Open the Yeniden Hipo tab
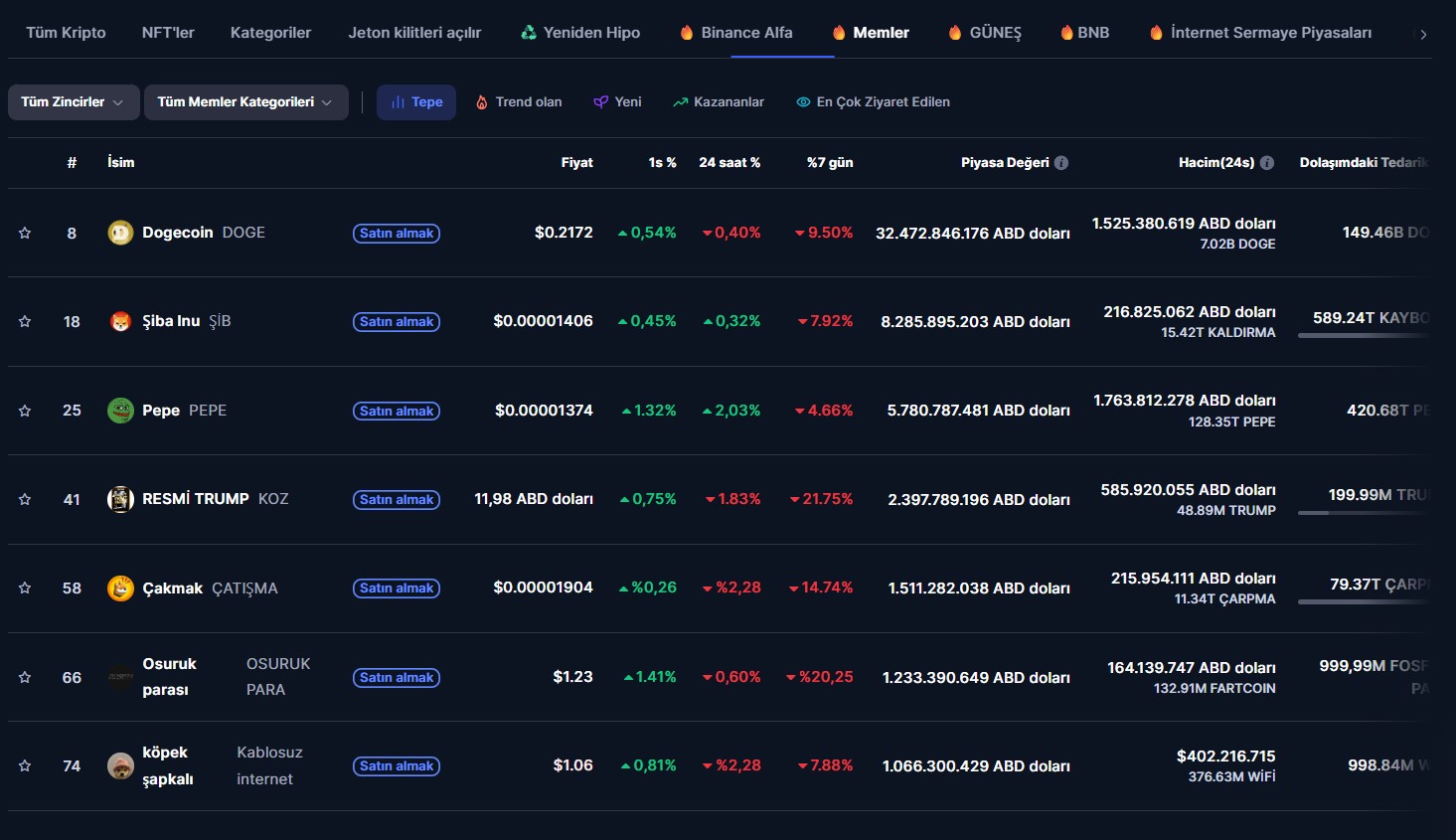1456x840 pixels. [x=580, y=33]
